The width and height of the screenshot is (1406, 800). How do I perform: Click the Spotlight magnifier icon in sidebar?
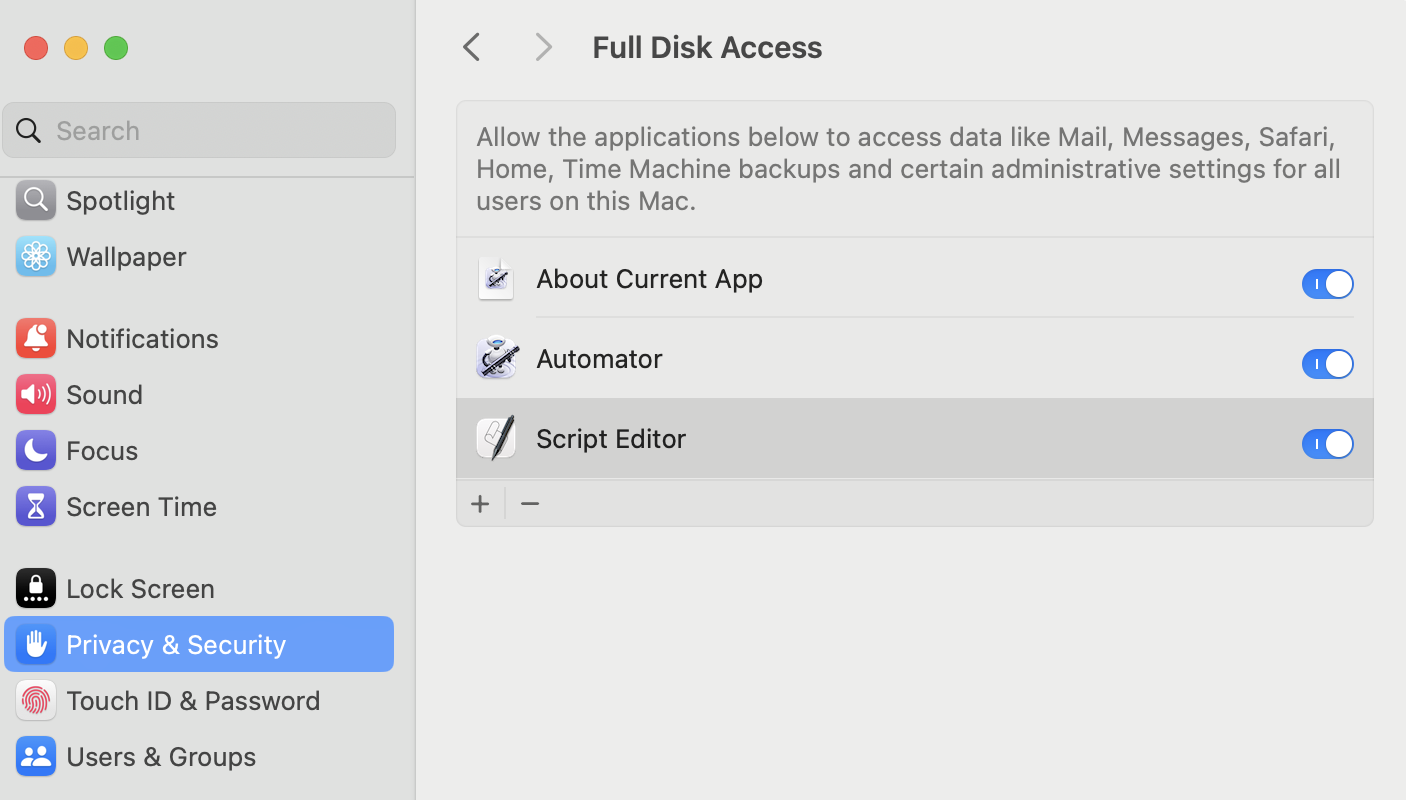coord(36,200)
